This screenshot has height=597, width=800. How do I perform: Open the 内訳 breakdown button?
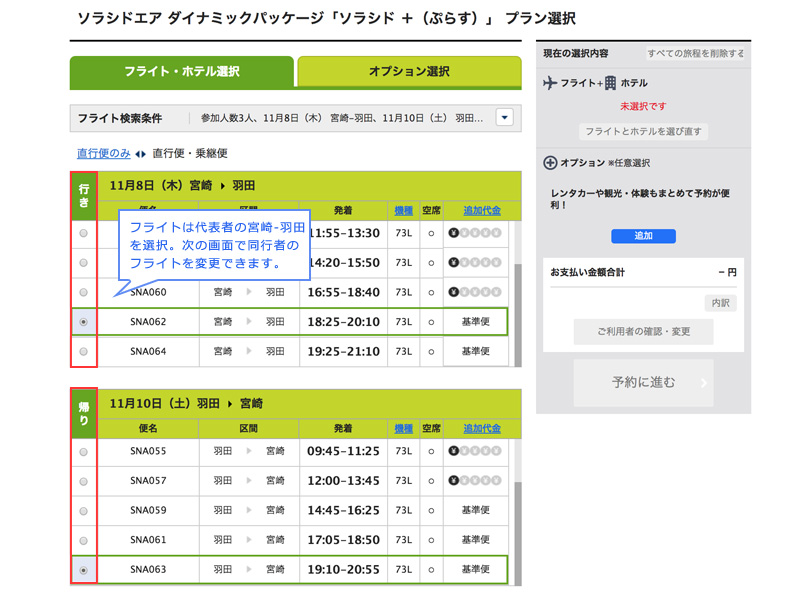point(720,303)
